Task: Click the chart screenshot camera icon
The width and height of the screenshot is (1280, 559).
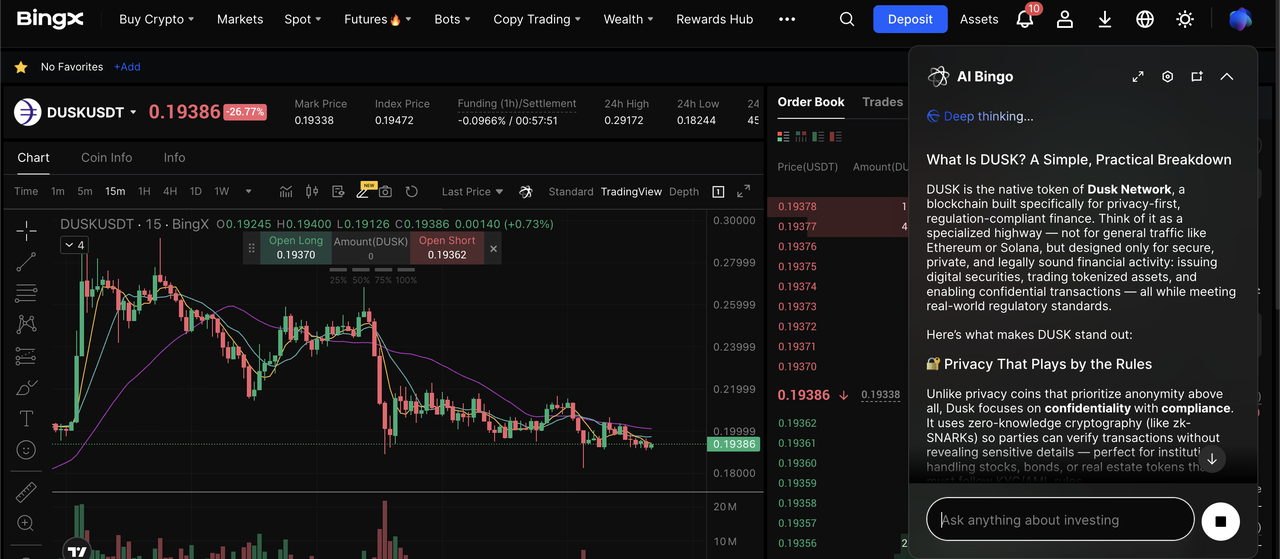Action: tap(385, 191)
